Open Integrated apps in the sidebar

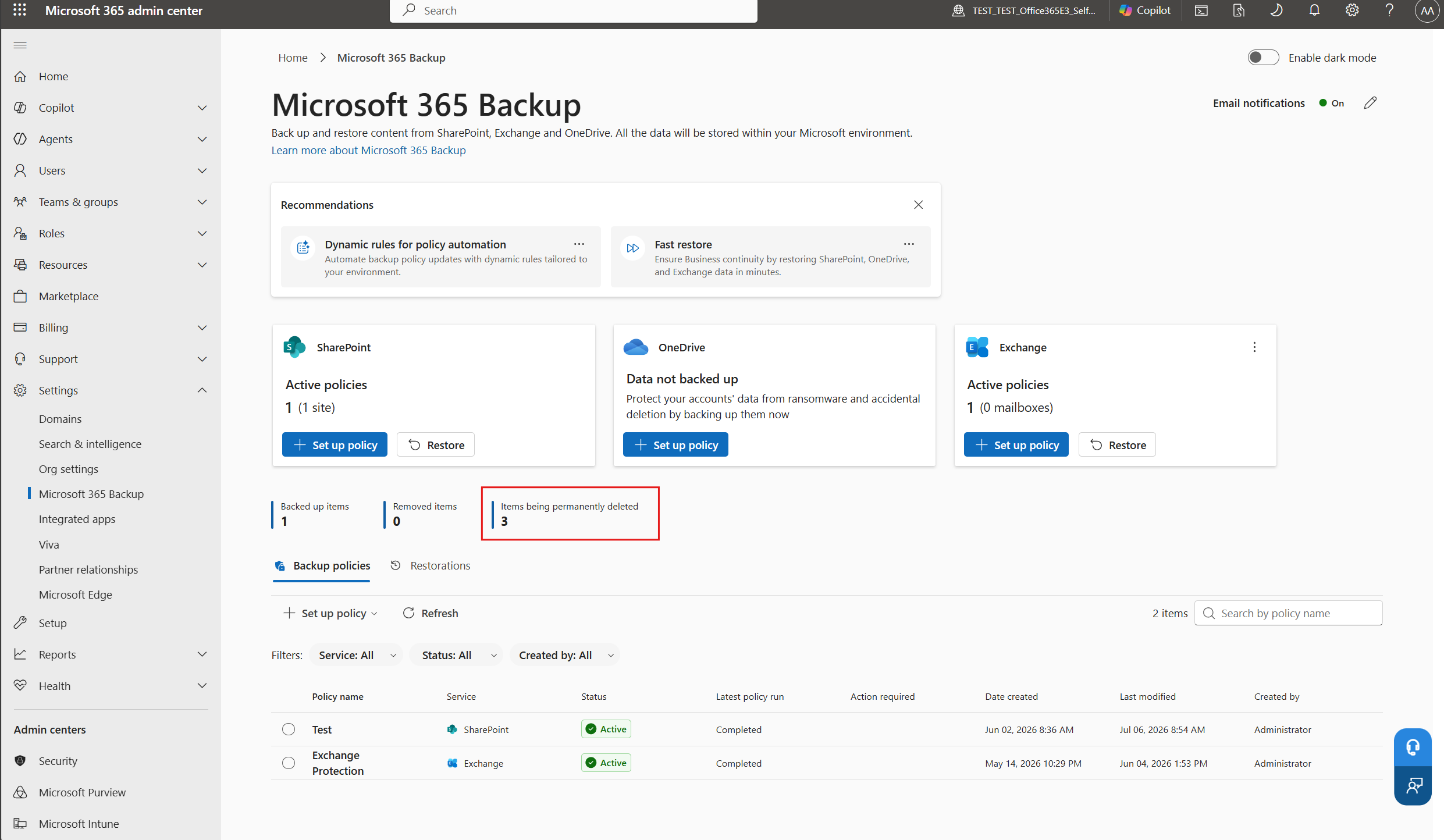pos(77,519)
